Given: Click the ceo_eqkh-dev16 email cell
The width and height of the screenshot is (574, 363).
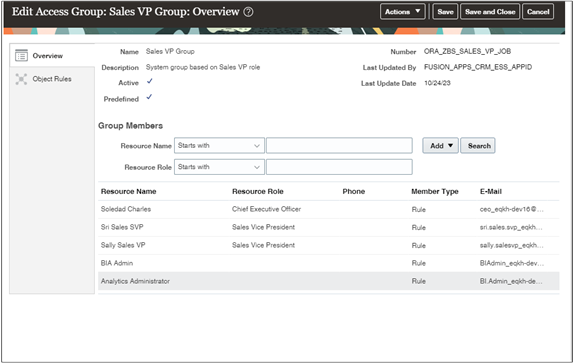Looking at the screenshot, I should pos(511,209).
